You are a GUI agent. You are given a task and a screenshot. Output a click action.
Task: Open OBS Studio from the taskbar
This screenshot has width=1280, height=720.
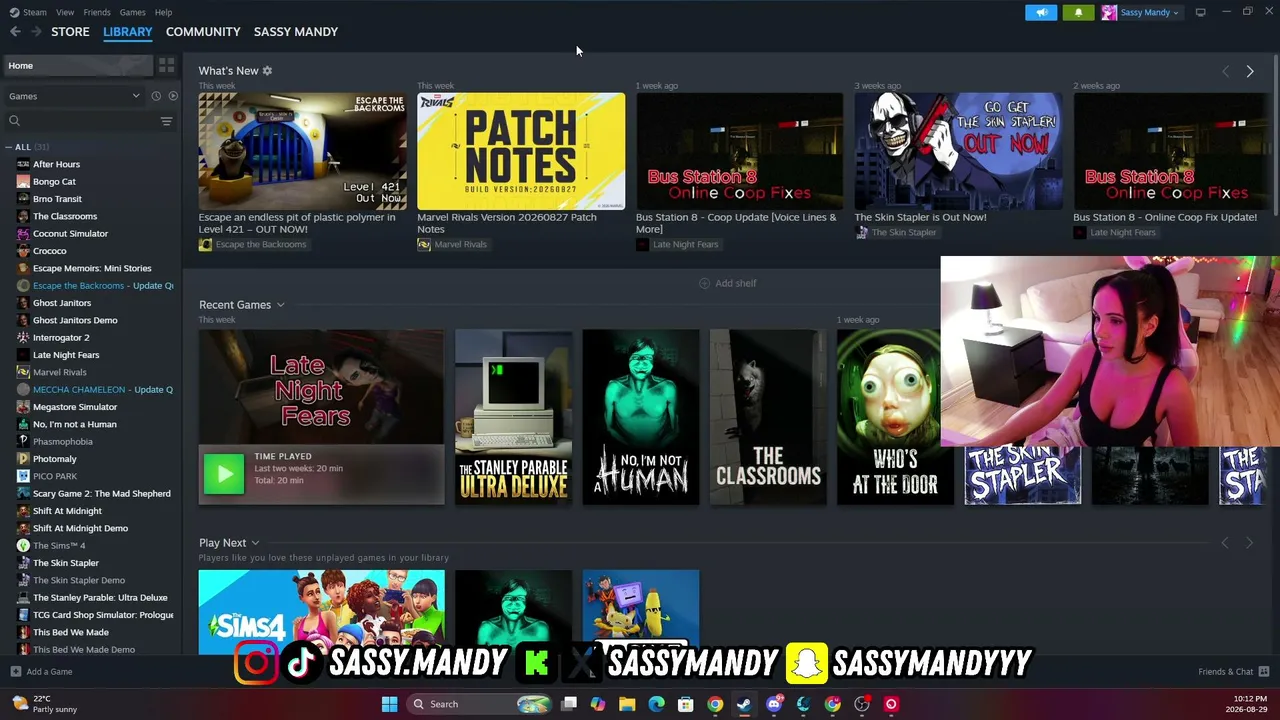[x=862, y=704]
